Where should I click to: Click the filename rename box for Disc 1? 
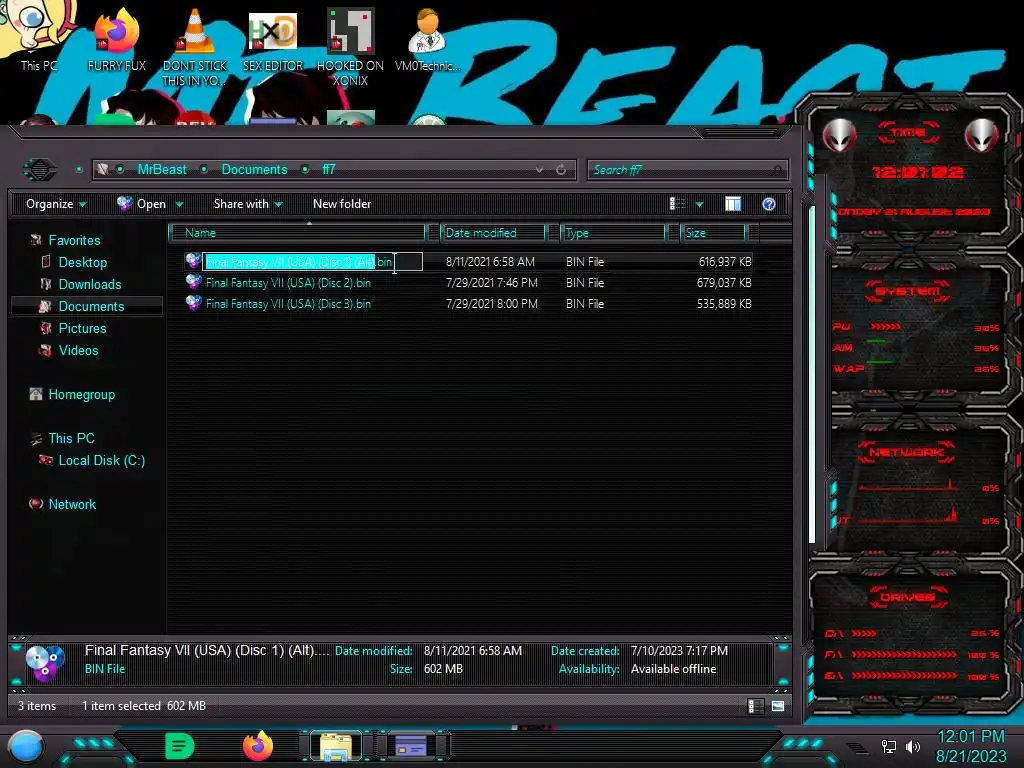pos(312,262)
